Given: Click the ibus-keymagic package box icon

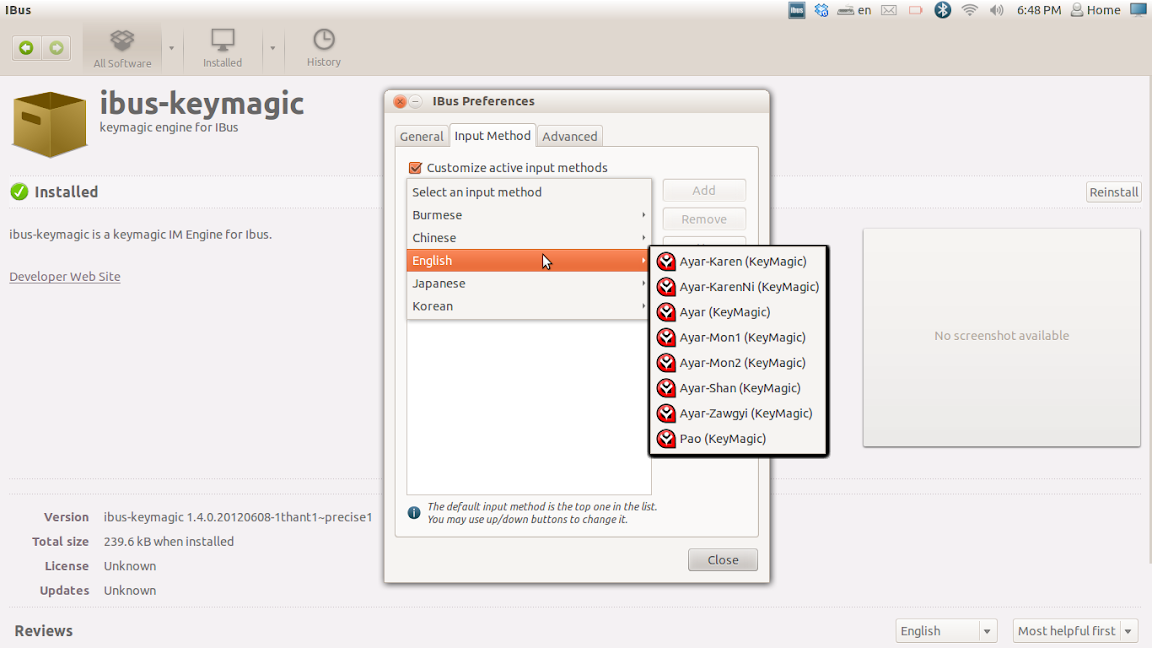Looking at the screenshot, I should pyautogui.click(x=50, y=124).
